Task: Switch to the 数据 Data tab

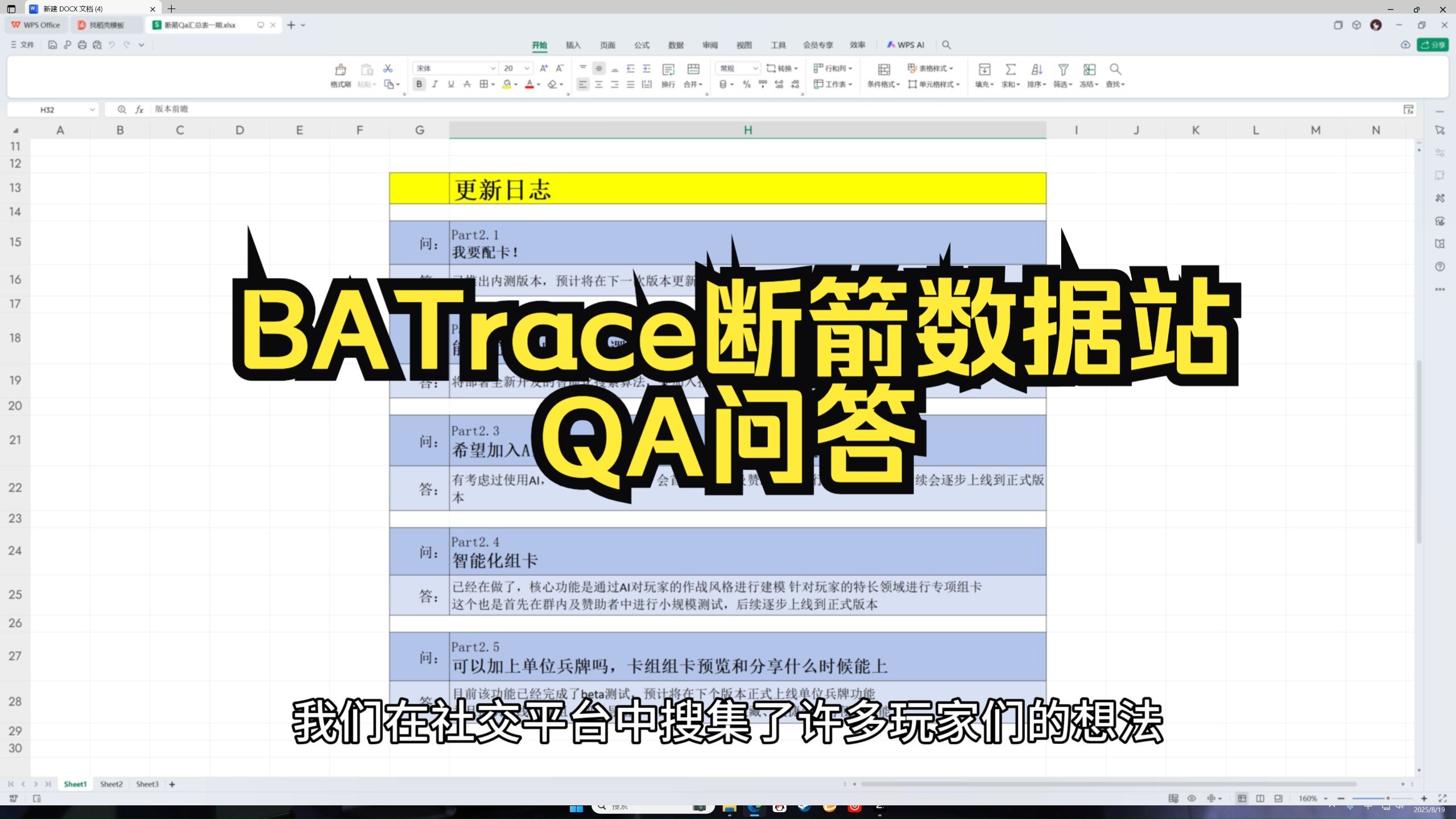Action: point(676,45)
